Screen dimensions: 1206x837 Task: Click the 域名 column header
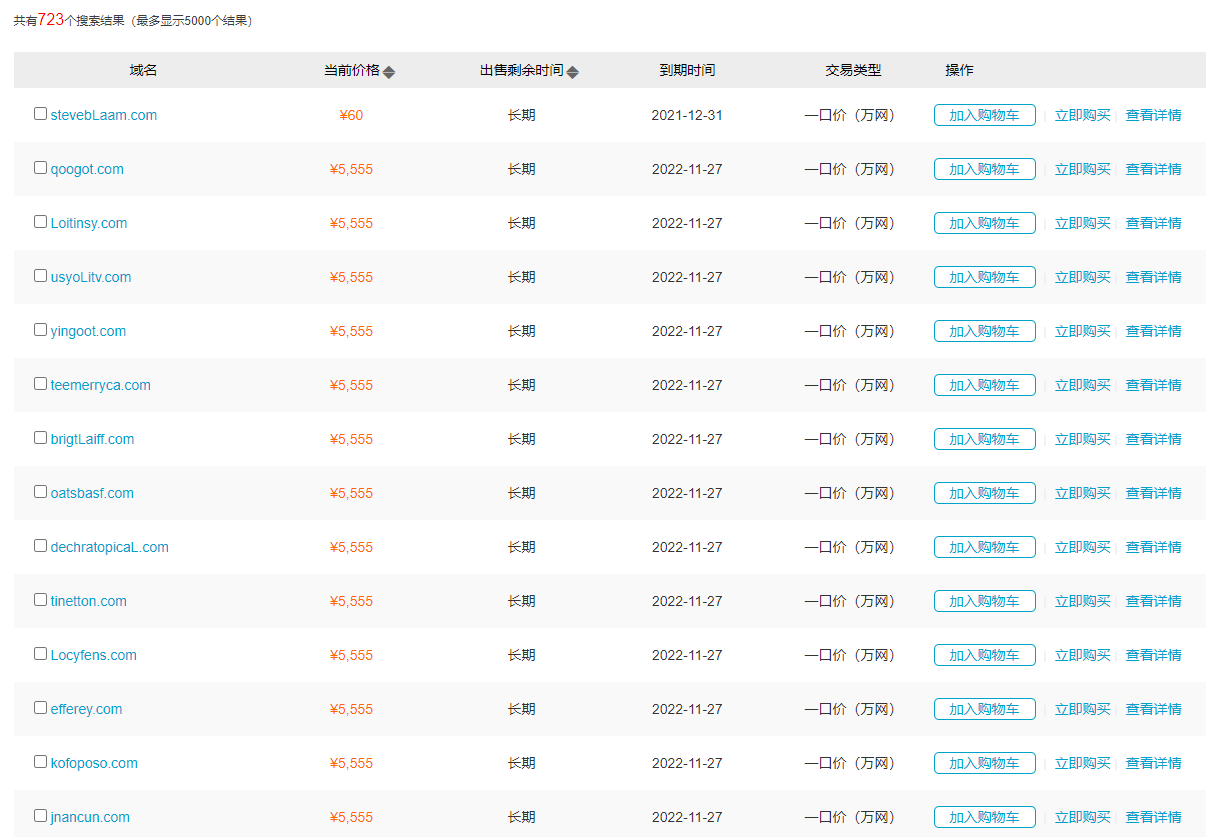point(143,70)
